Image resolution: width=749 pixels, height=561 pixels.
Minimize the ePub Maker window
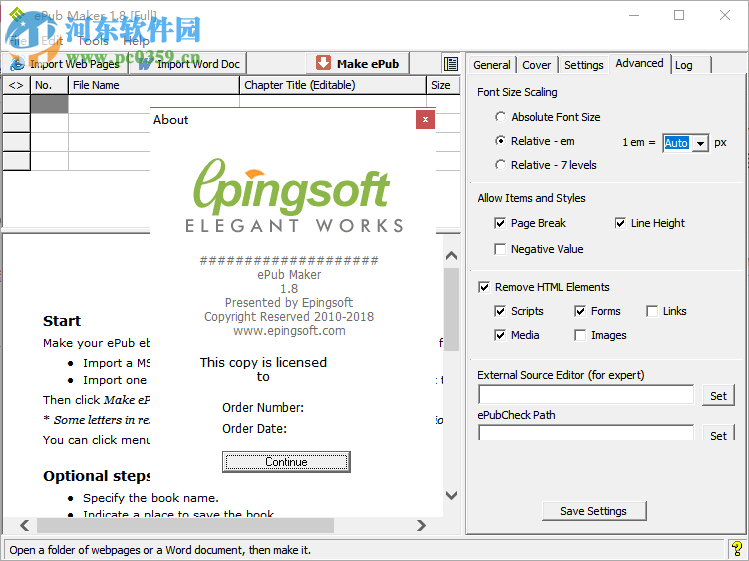click(634, 15)
